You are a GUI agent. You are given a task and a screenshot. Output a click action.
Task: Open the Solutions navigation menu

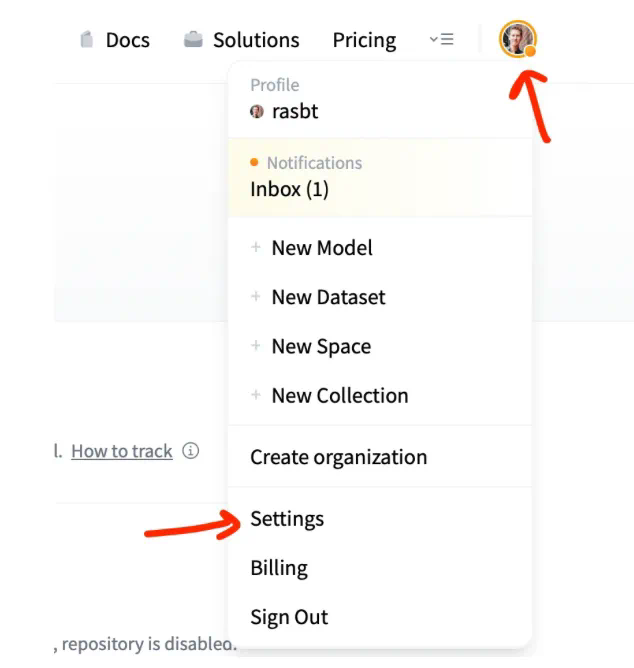click(x=255, y=40)
